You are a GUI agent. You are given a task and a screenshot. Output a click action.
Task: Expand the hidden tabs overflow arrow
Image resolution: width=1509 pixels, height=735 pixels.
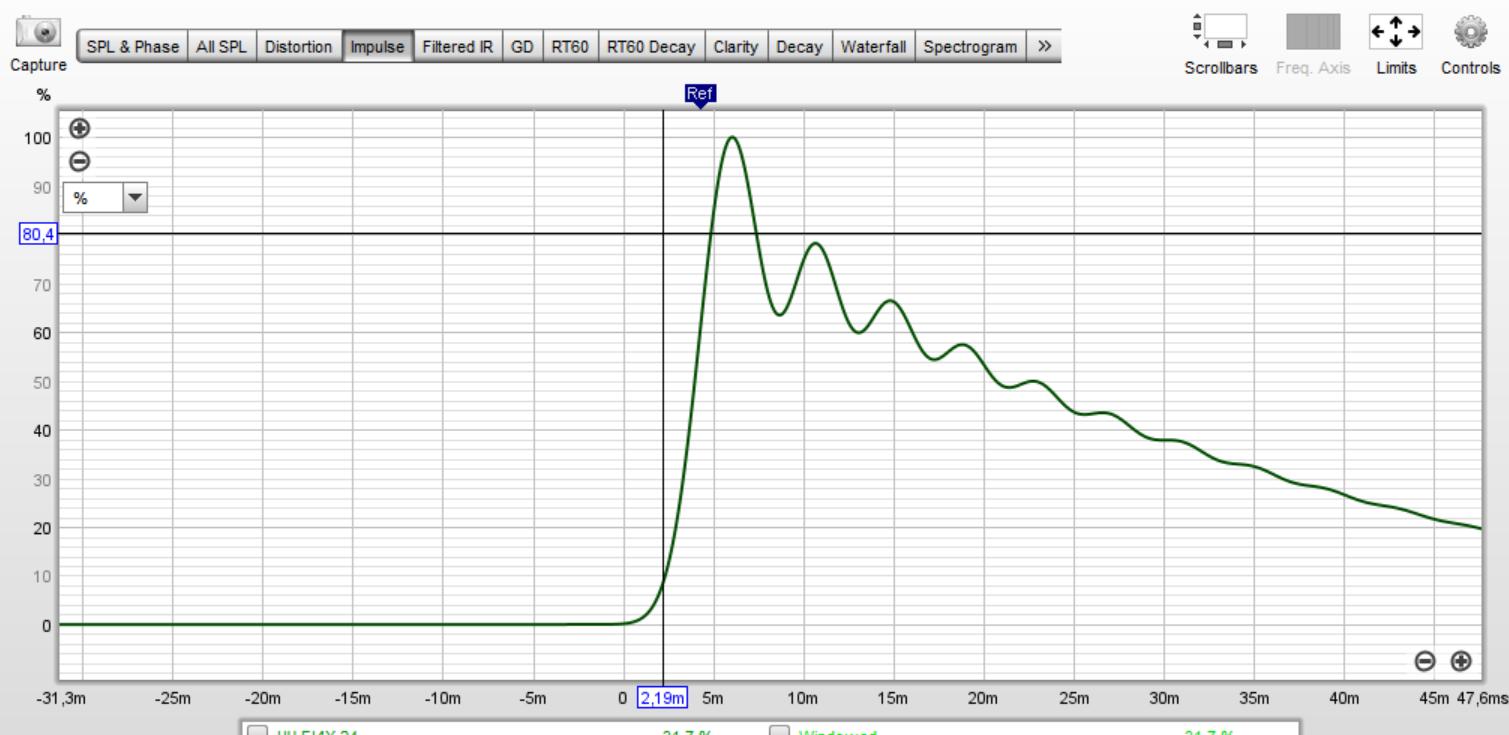tap(1044, 47)
